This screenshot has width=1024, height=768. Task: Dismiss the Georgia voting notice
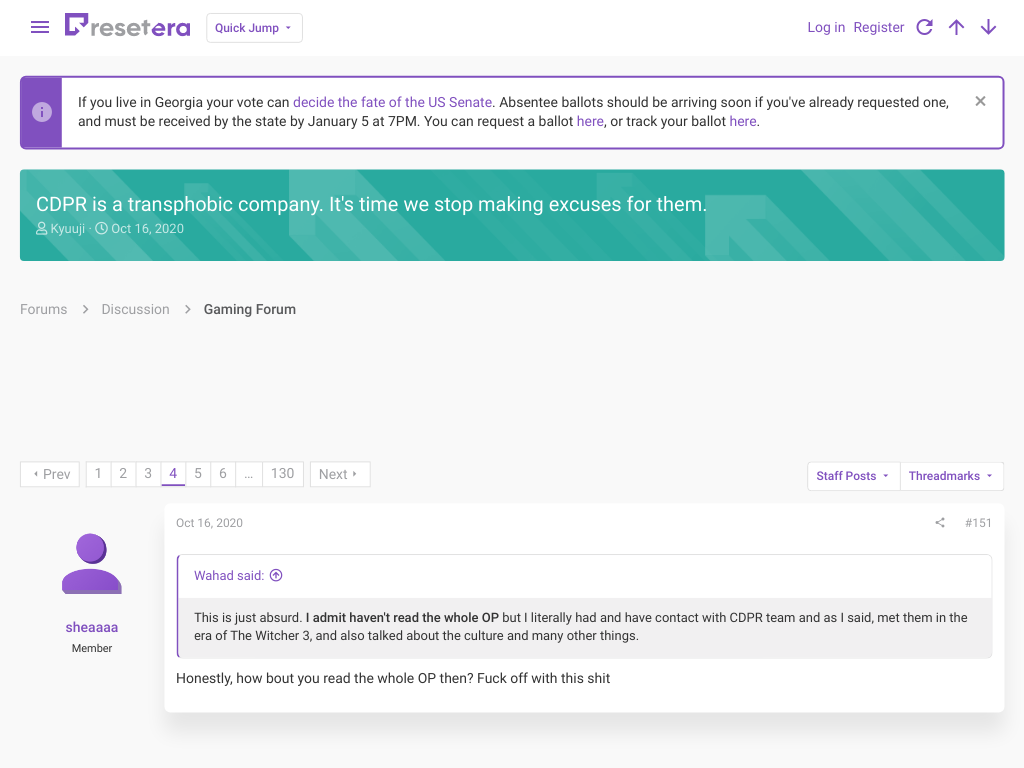point(980,101)
